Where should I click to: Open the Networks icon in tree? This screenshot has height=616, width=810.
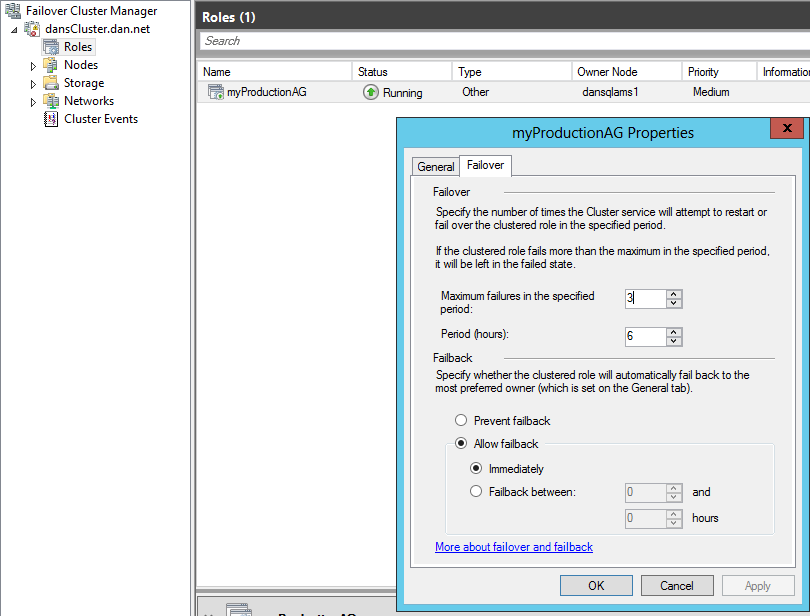(x=51, y=101)
